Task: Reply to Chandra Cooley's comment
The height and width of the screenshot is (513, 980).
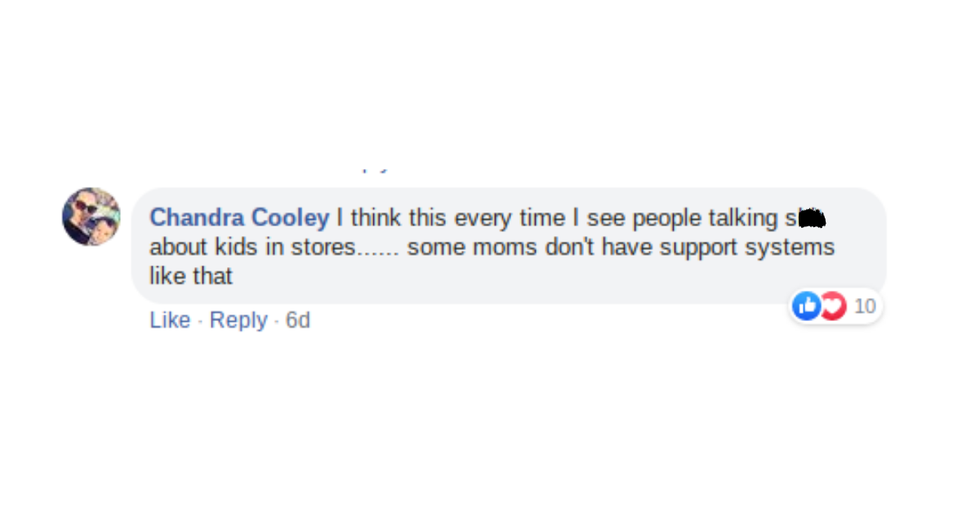Action: [x=239, y=320]
